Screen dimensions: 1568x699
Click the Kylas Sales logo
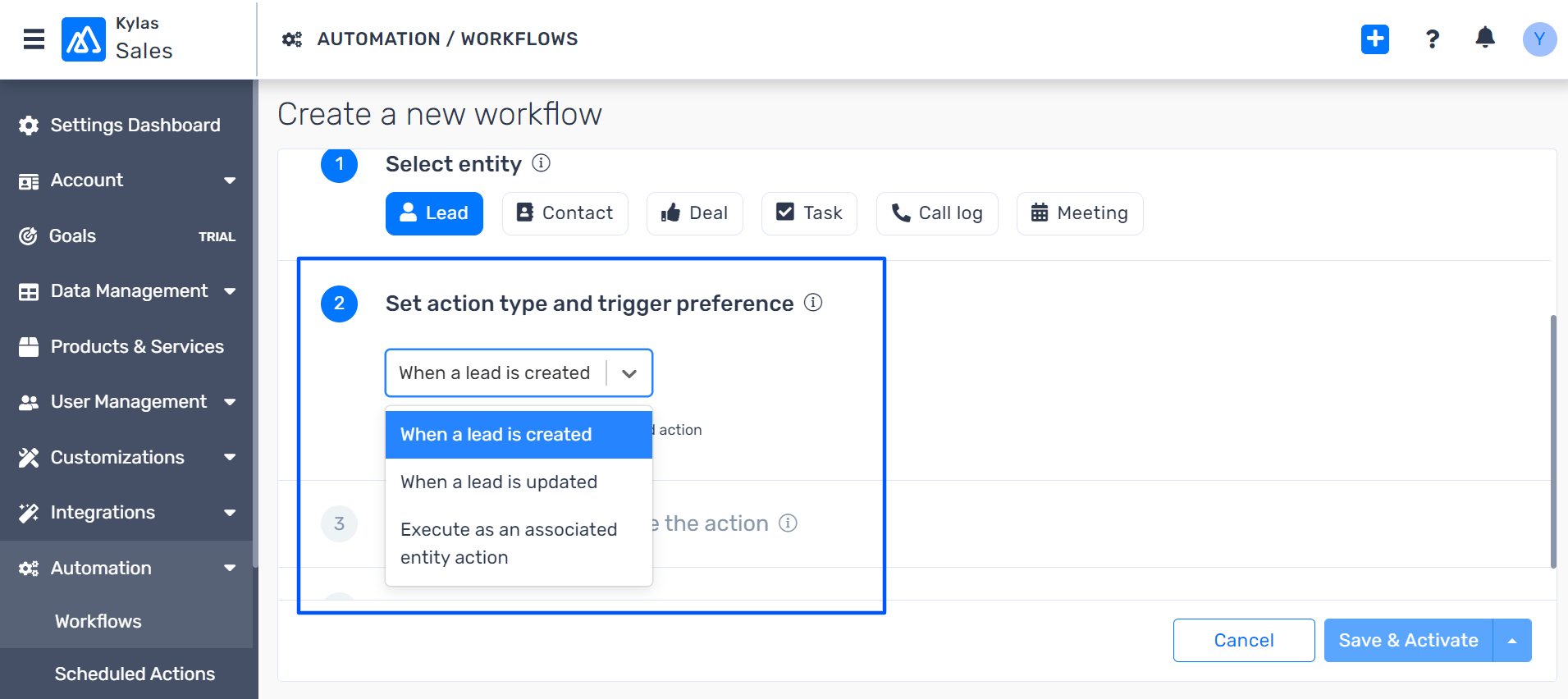click(84, 39)
